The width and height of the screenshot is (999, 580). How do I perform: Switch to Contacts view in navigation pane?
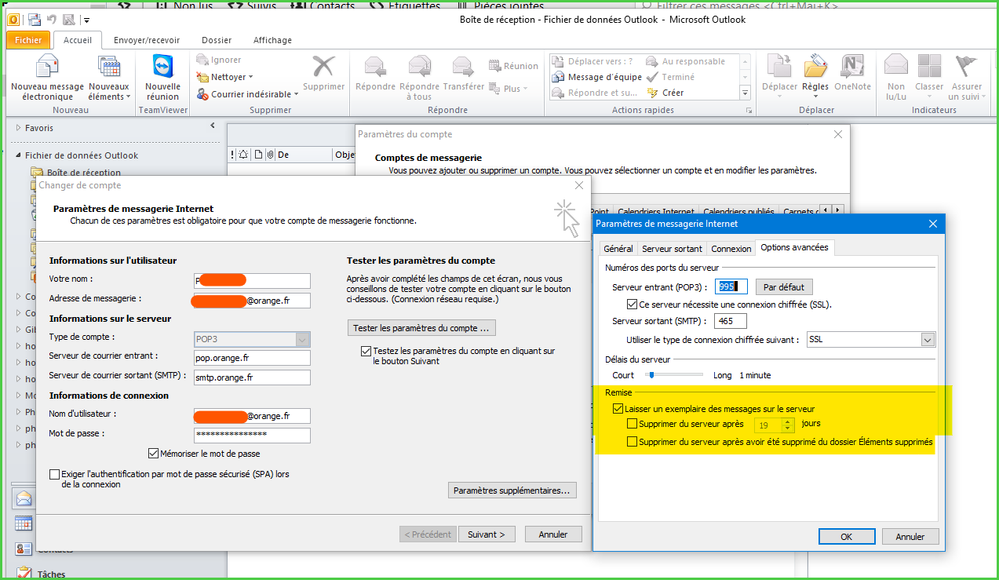24,549
